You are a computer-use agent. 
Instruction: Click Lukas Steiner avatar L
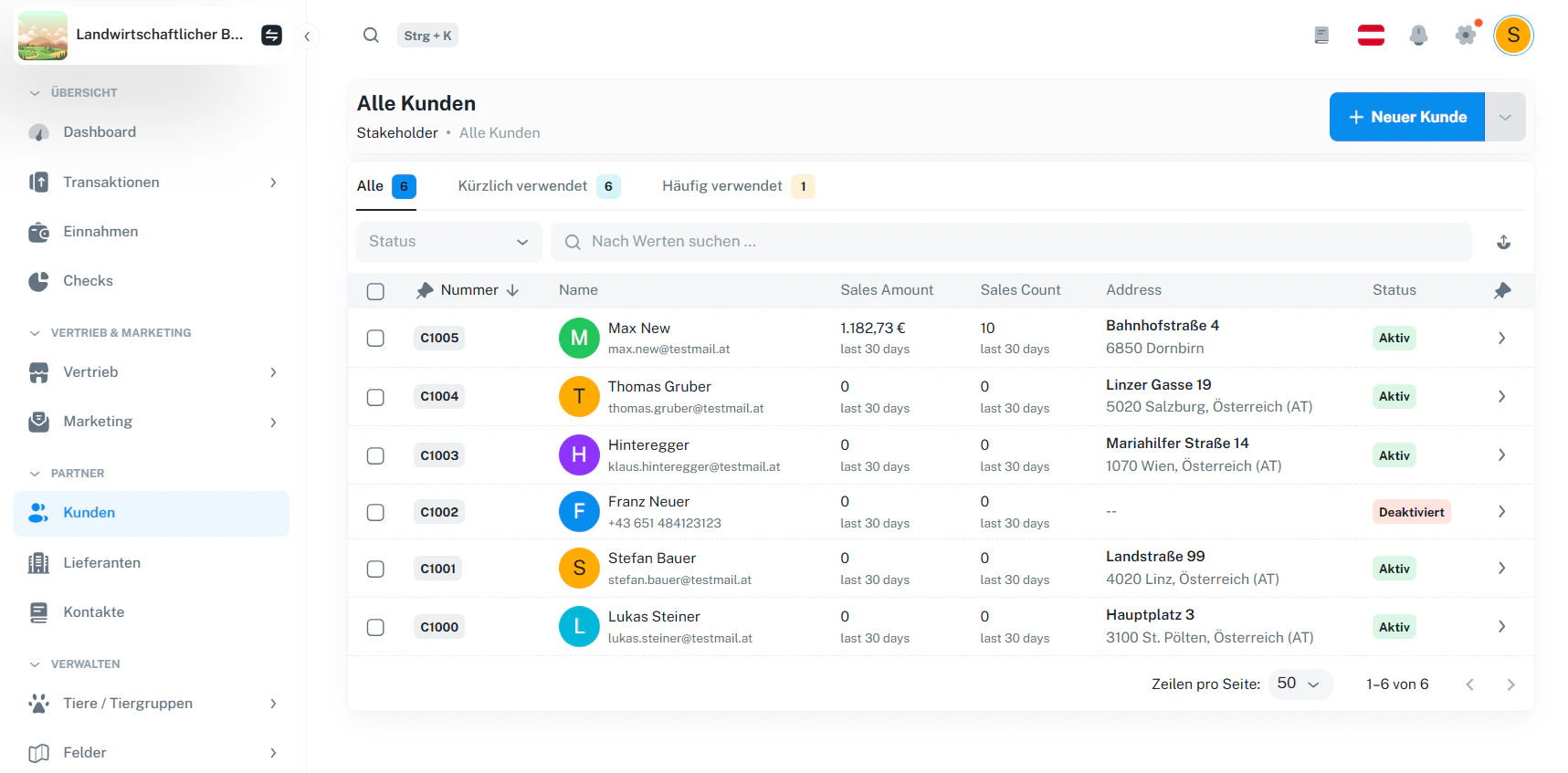coord(579,627)
